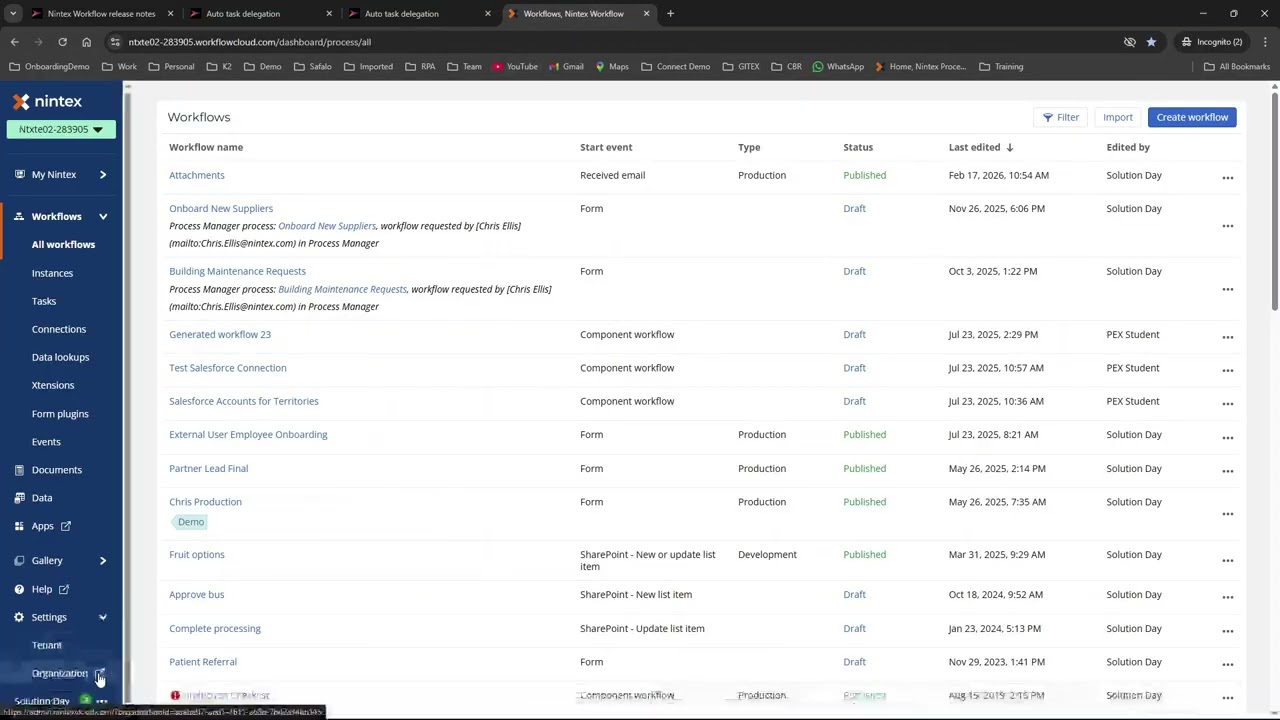Open the tab search dropdown arrow
This screenshot has width=1280, height=720.
[x=13, y=14]
